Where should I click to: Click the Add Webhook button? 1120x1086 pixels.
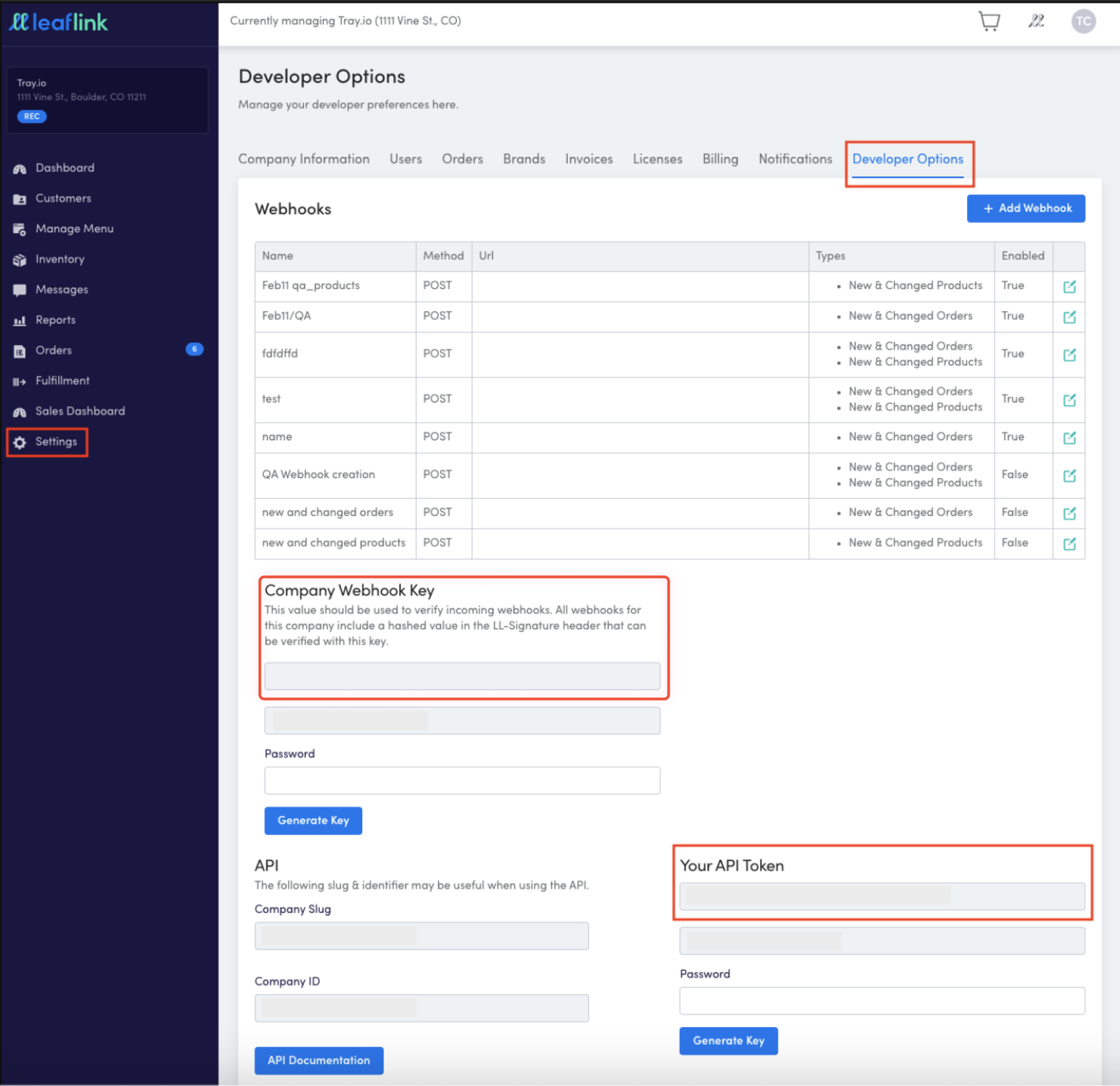[x=1026, y=208]
